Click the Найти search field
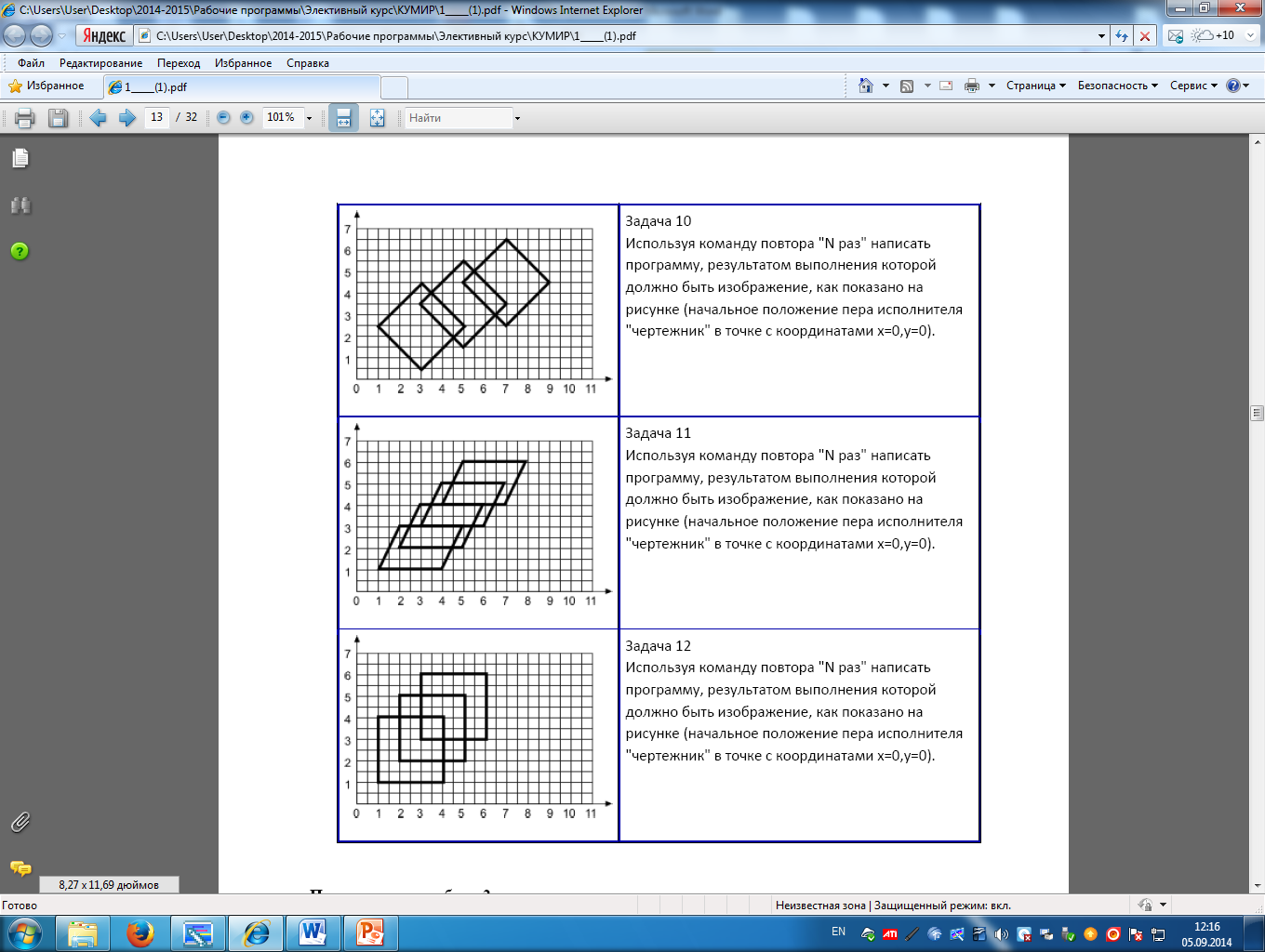 coord(459,118)
